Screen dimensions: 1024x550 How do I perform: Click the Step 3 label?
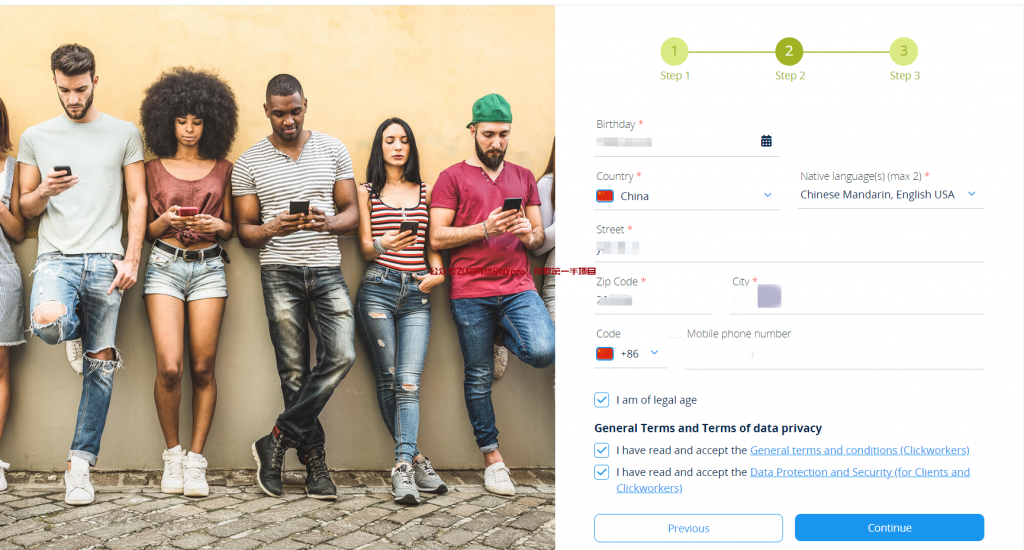coord(904,76)
